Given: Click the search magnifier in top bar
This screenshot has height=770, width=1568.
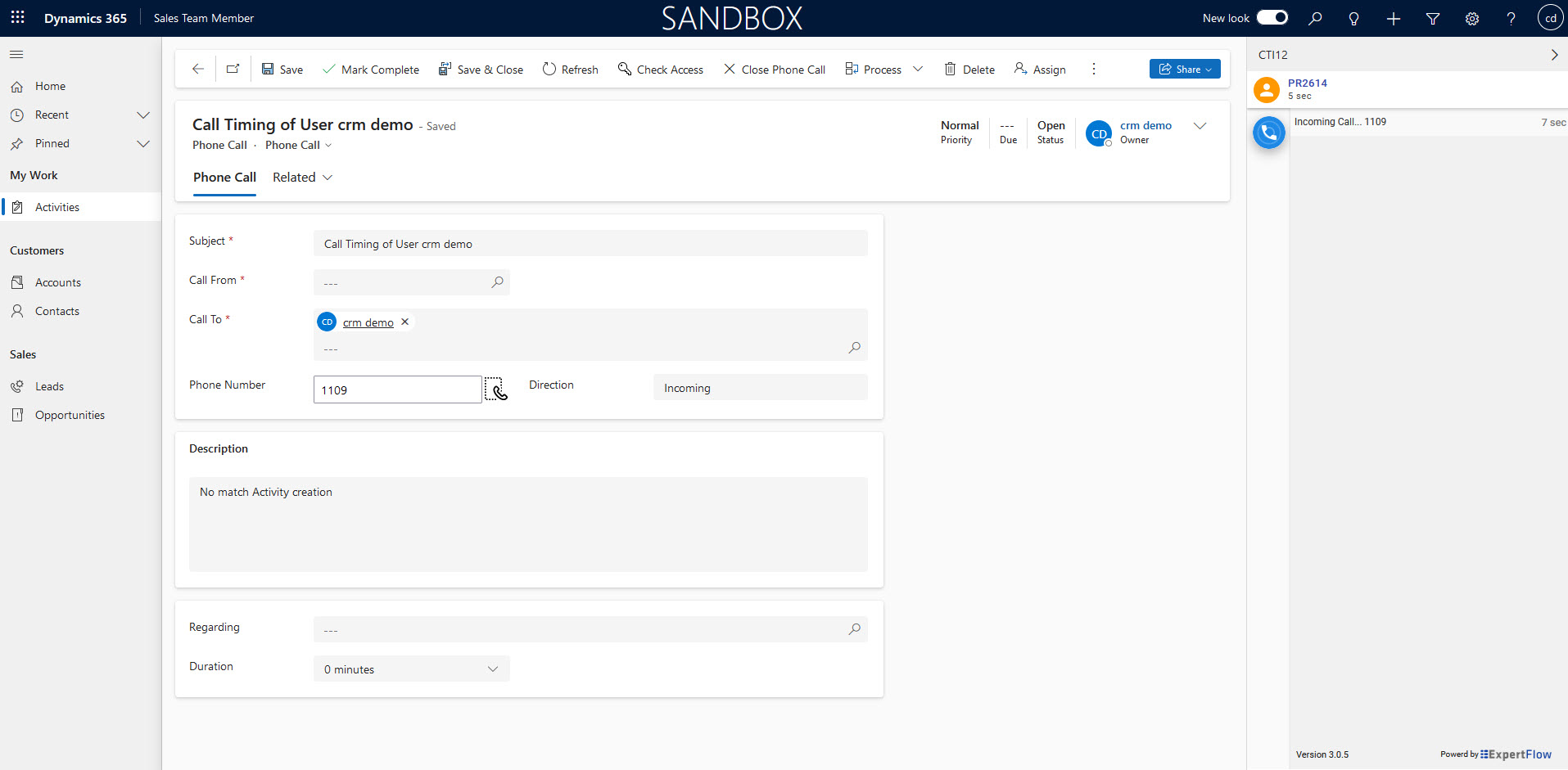Looking at the screenshot, I should [1315, 19].
